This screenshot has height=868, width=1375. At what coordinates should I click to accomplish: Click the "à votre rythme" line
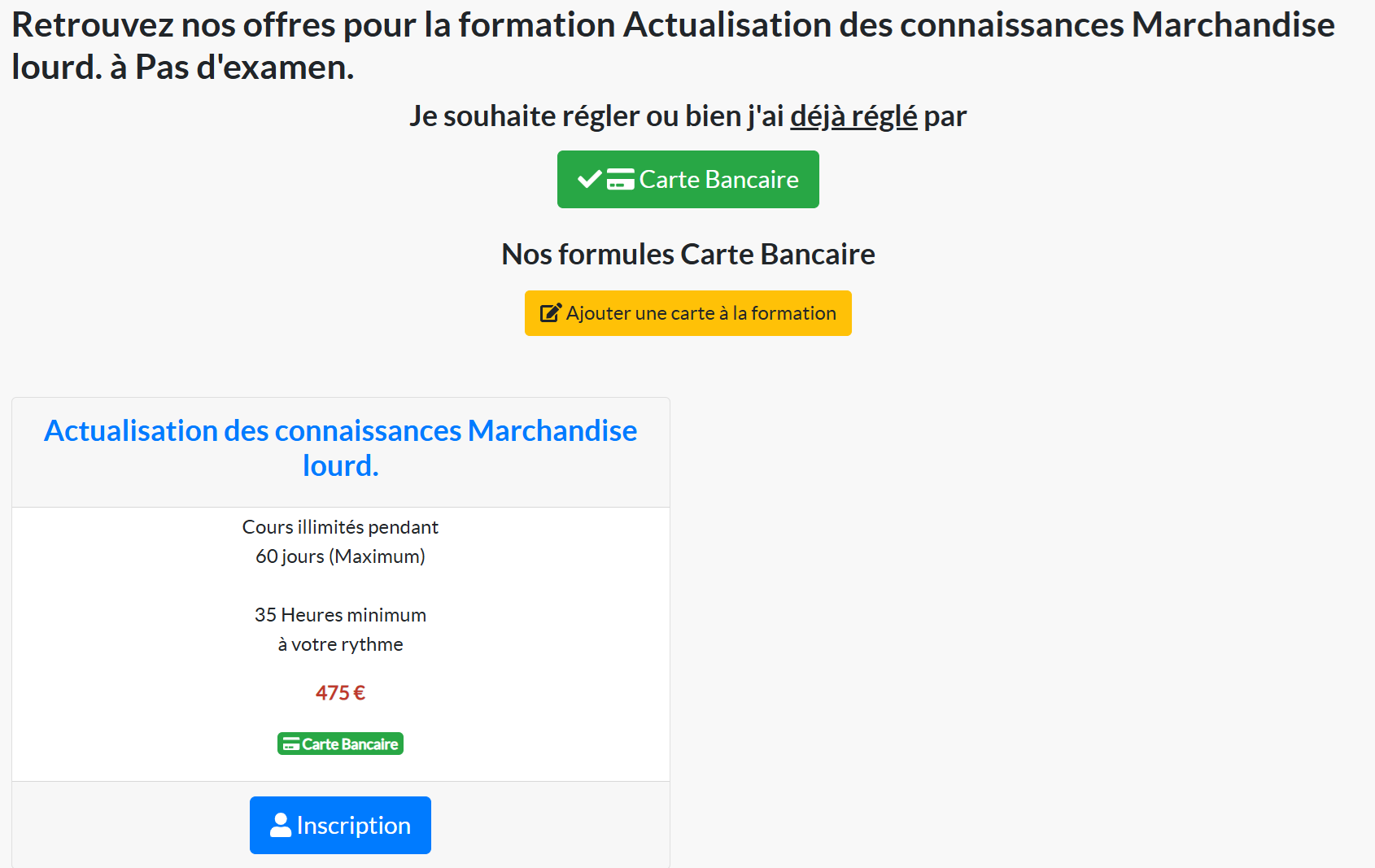340,644
